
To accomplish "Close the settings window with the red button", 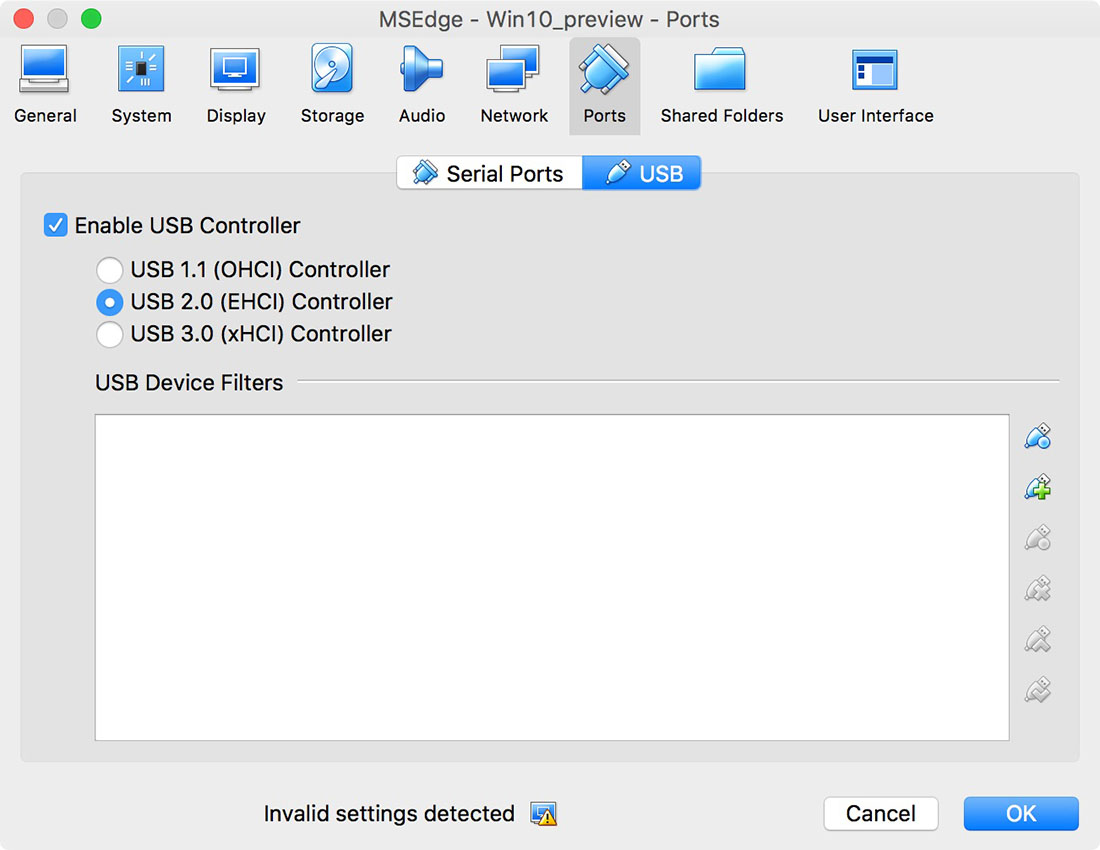I will [24, 18].
